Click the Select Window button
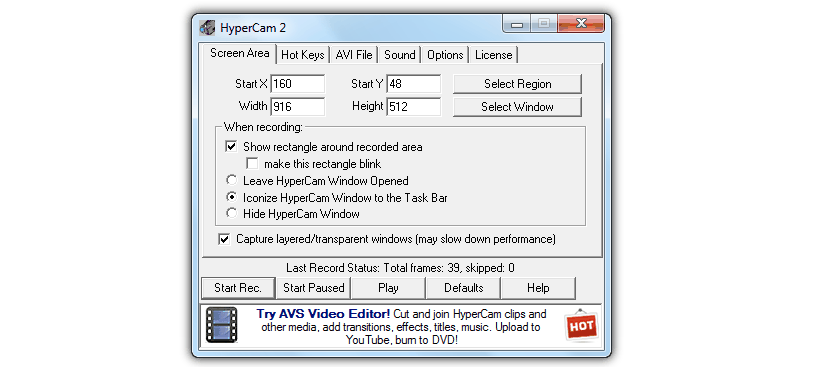The width and height of the screenshot is (830, 367). (x=517, y=107)
